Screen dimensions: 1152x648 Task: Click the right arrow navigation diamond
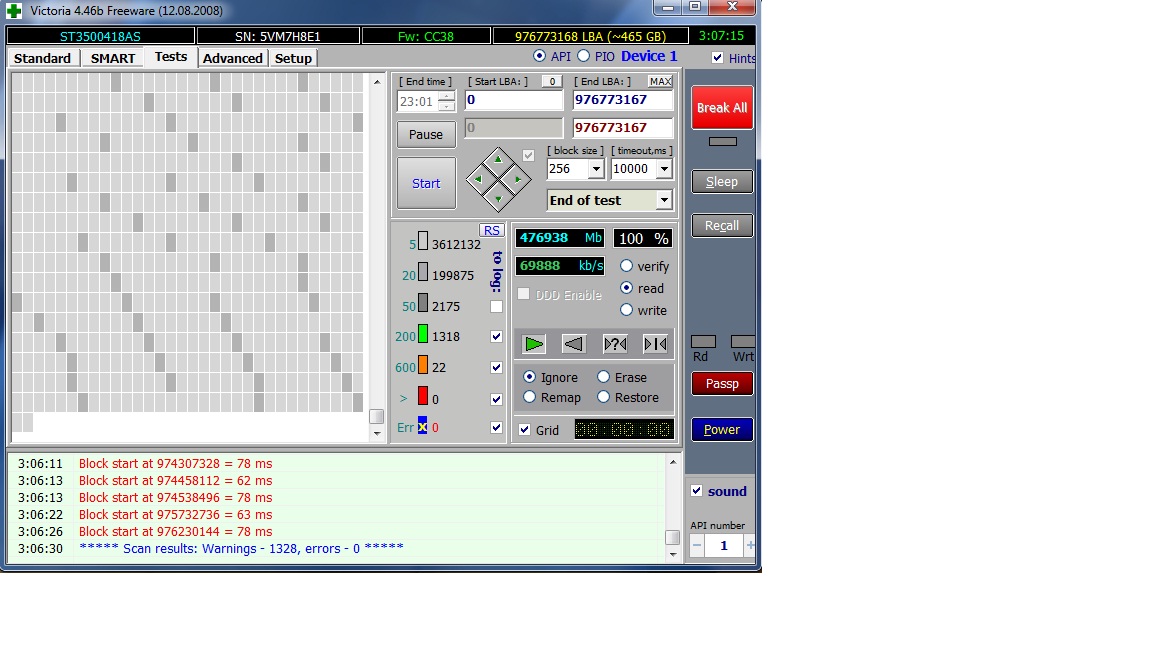pos(517,180)
